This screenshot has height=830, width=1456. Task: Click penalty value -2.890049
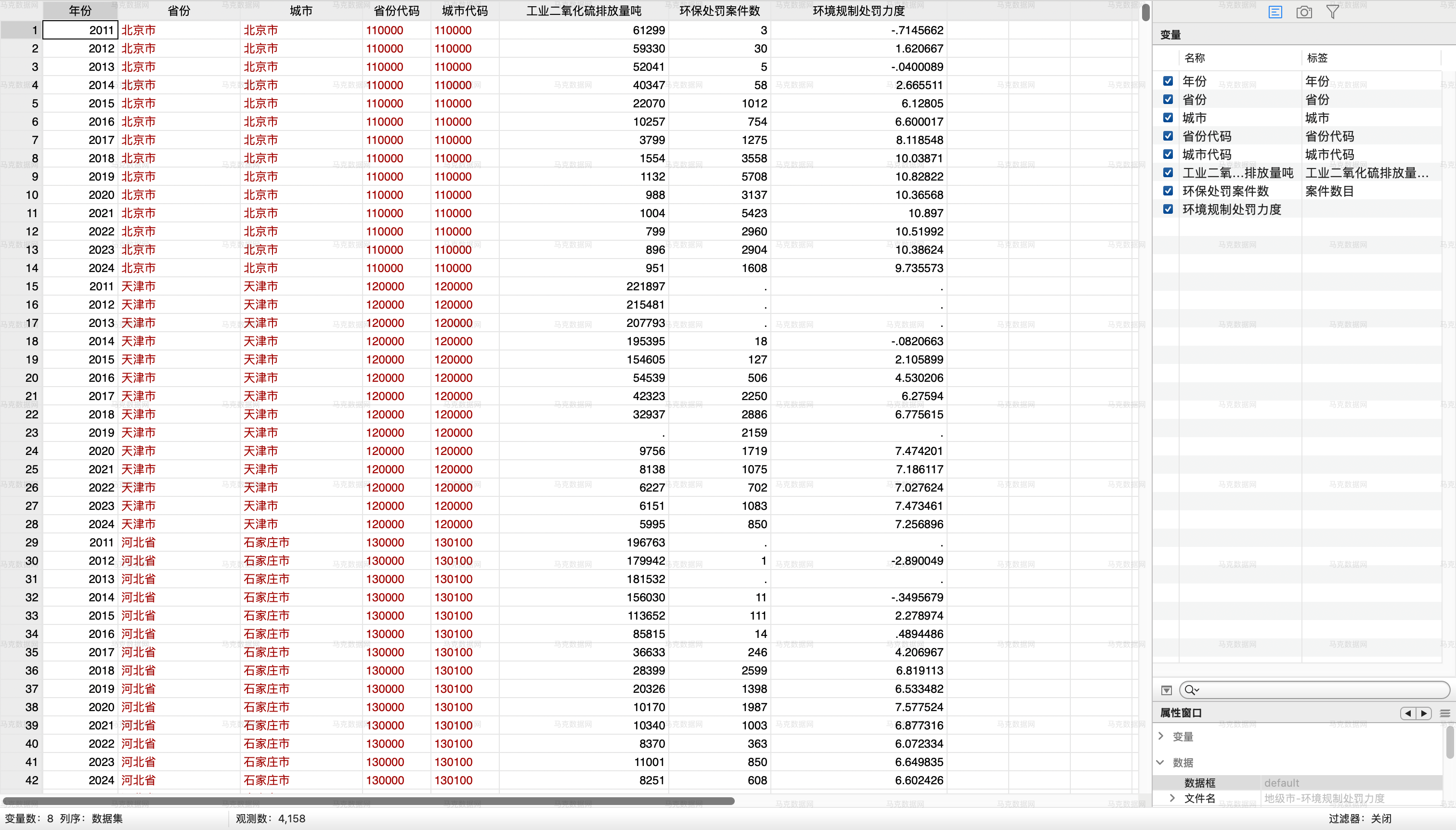tap(916, 560)
